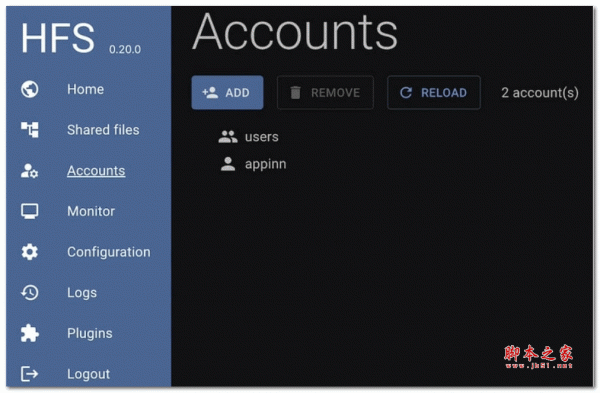Screen dimensions: 600x393
Task: Open the Monitor page
Action: 91,211
